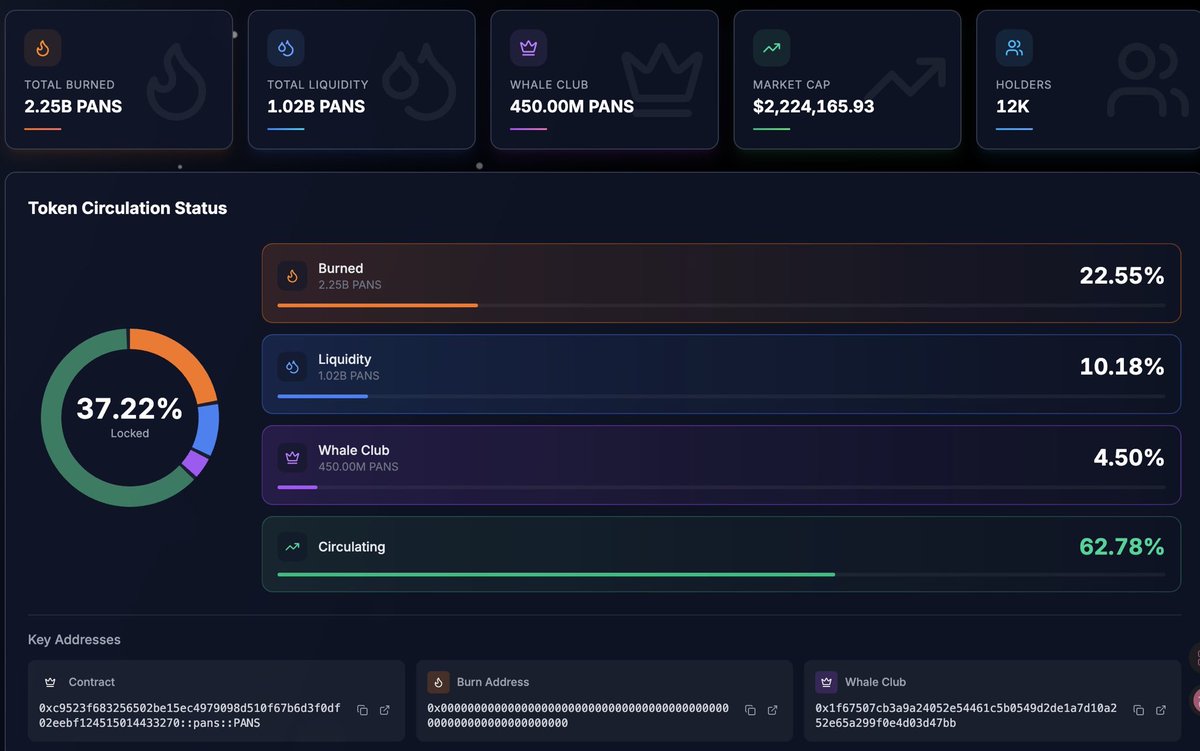Viewport: 1200px width, 751px height.
Task: Select the Whale Club 4.50% row
Action: (720, 465)
